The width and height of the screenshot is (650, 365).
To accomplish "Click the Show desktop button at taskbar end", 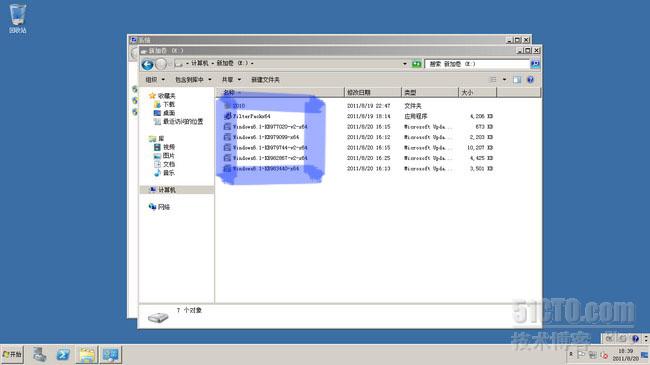I will click(x=645, y=355).
